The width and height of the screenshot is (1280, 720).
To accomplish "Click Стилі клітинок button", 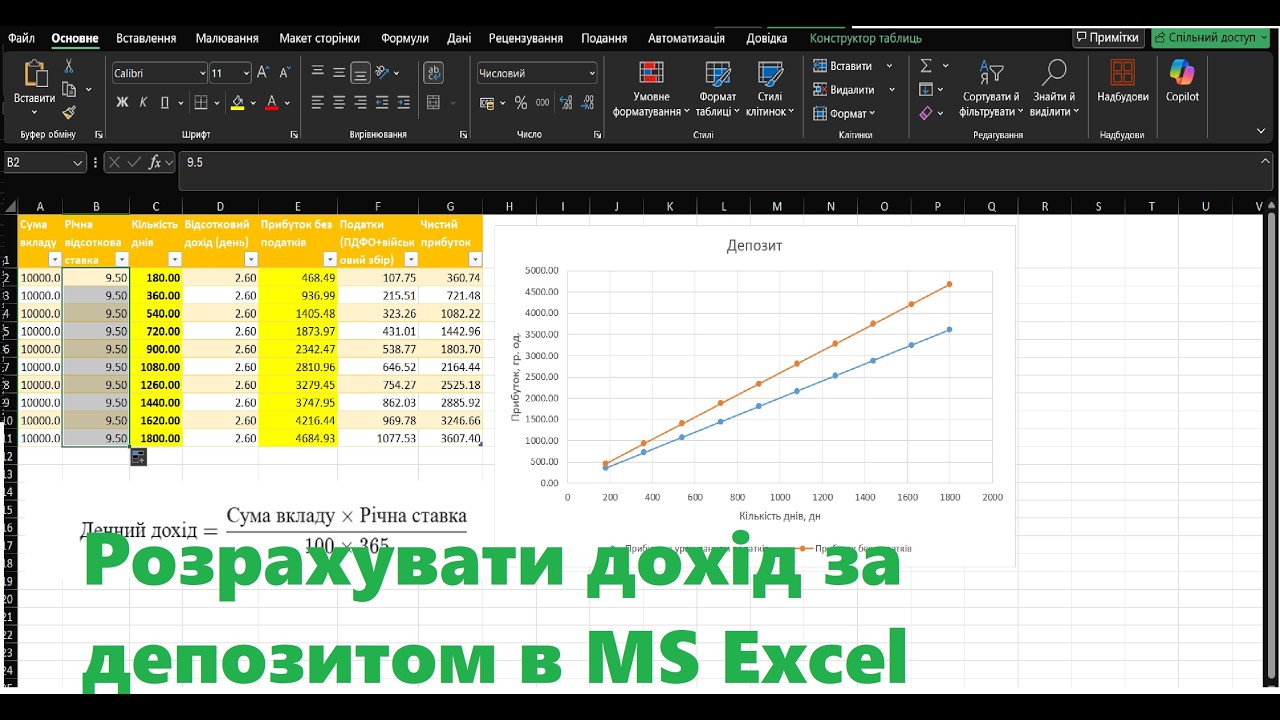I will click(x=770, y=88).
